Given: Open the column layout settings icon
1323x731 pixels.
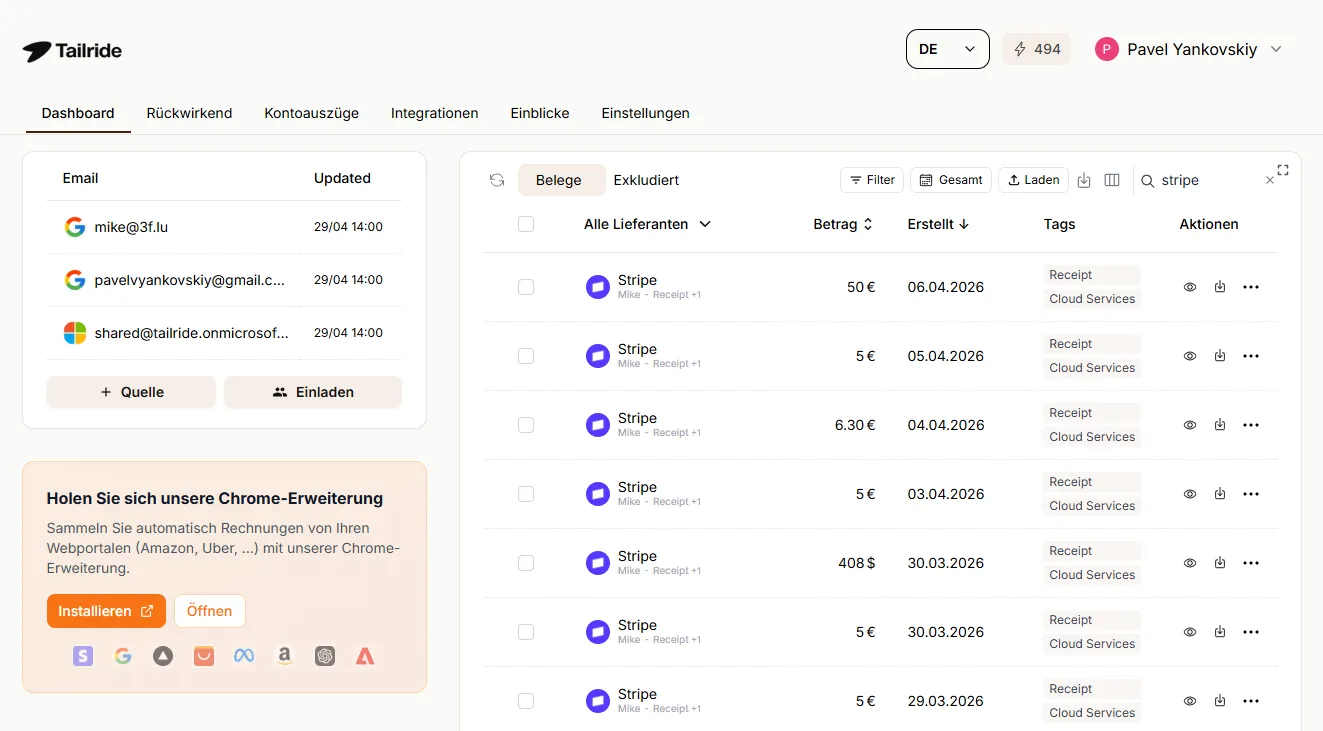Looking at the screenshot, I should tap(1112, 180).
